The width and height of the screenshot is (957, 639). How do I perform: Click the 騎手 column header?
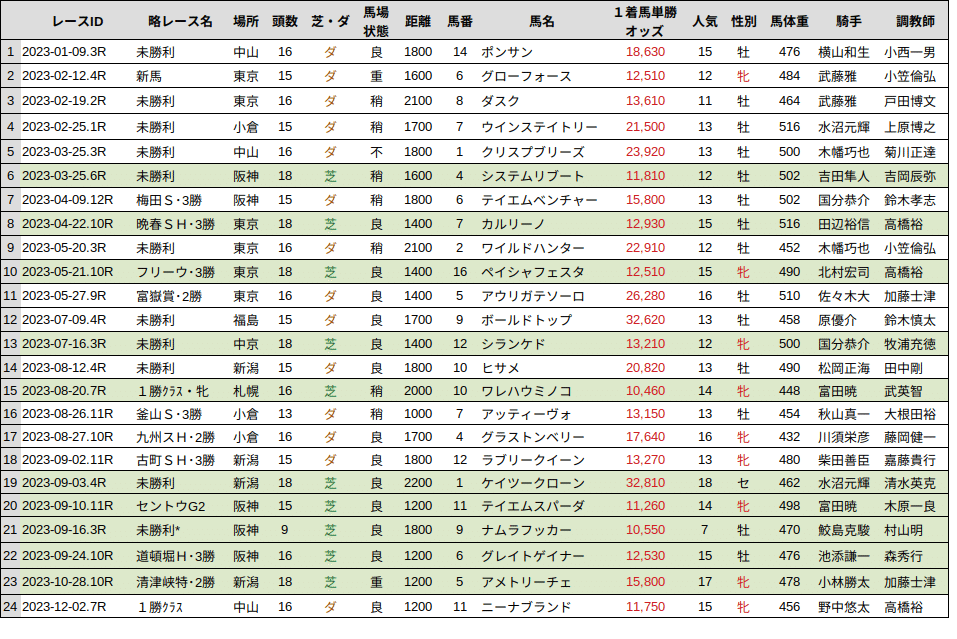point(849,21)
